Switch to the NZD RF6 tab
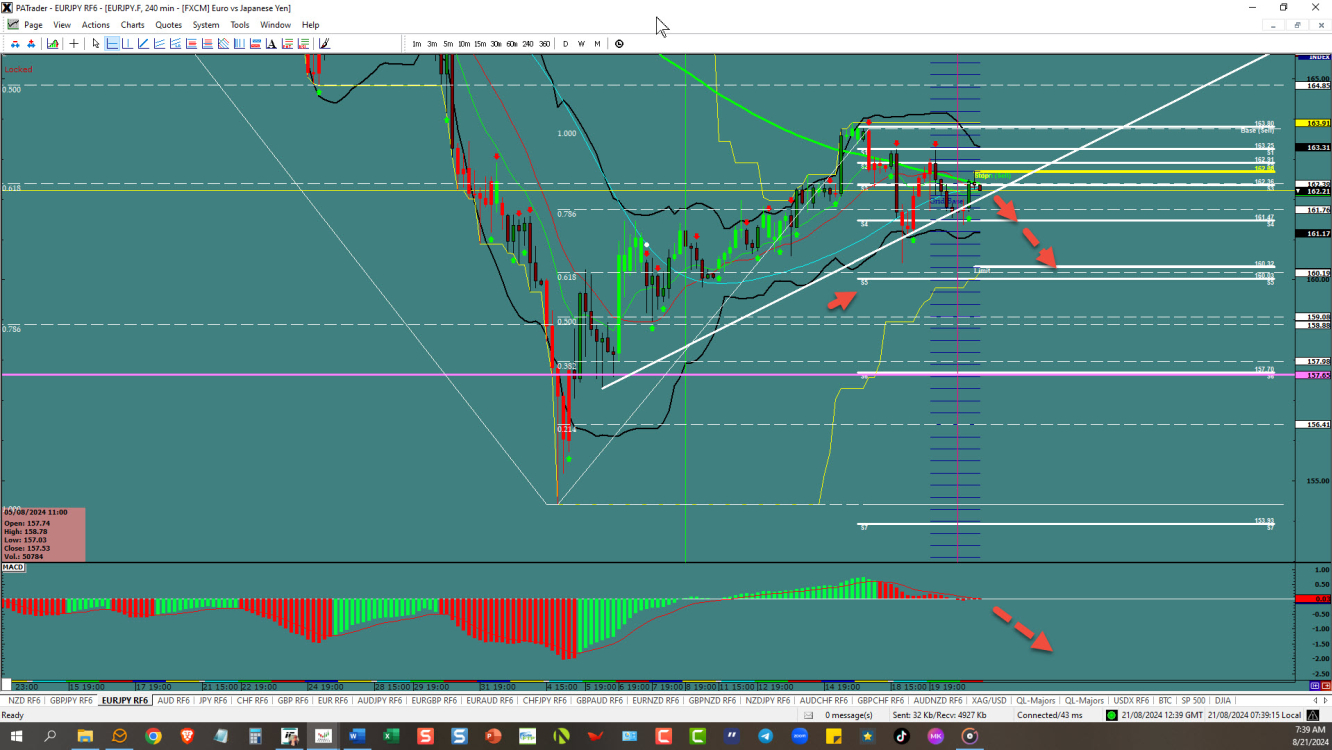Image resolution: width=1332 pixels, height=750 pixels. [23, 700]
